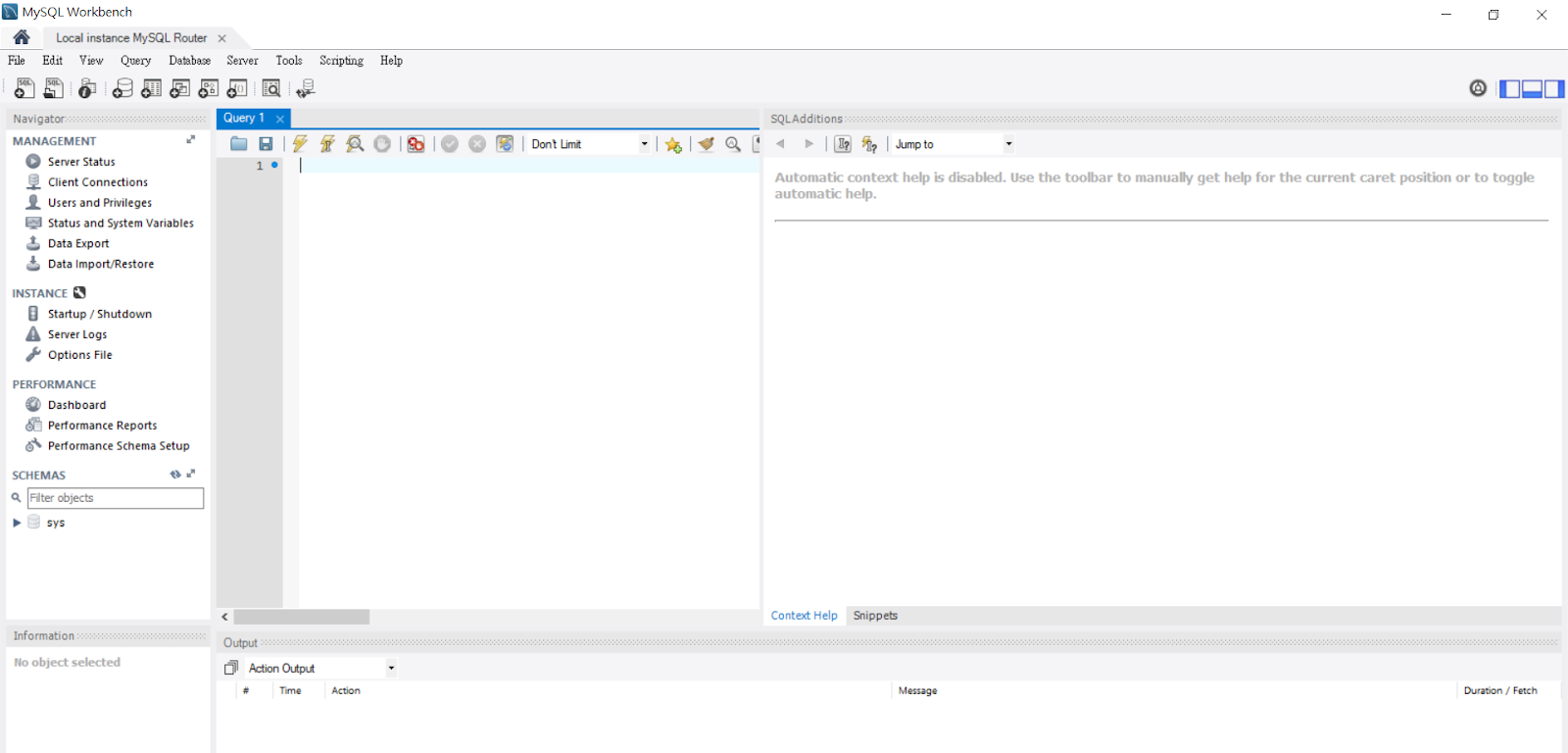
Task: Stop the running query hand icon
Action: click(x=382, y=144)
